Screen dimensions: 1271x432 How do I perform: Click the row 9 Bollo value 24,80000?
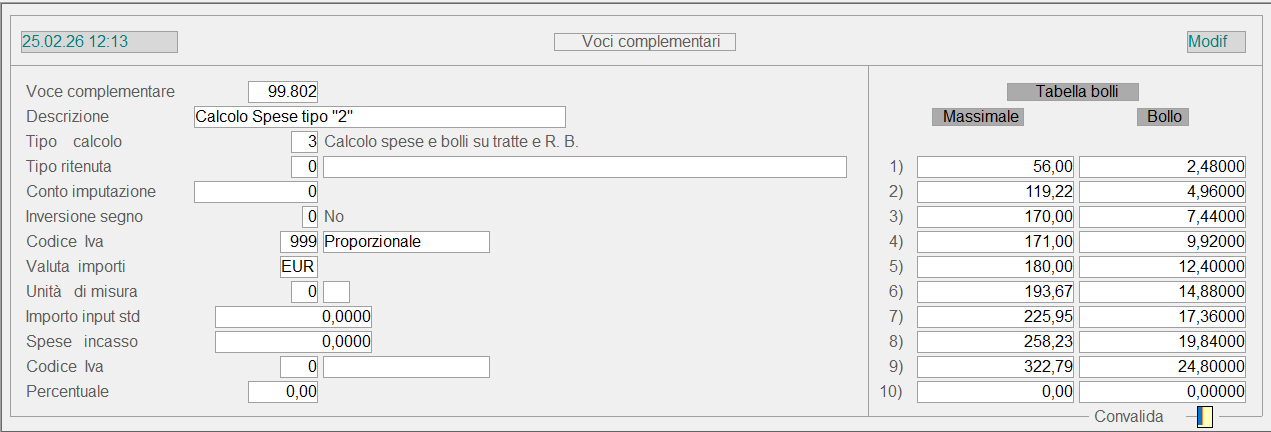click(x=1163, y=367)
